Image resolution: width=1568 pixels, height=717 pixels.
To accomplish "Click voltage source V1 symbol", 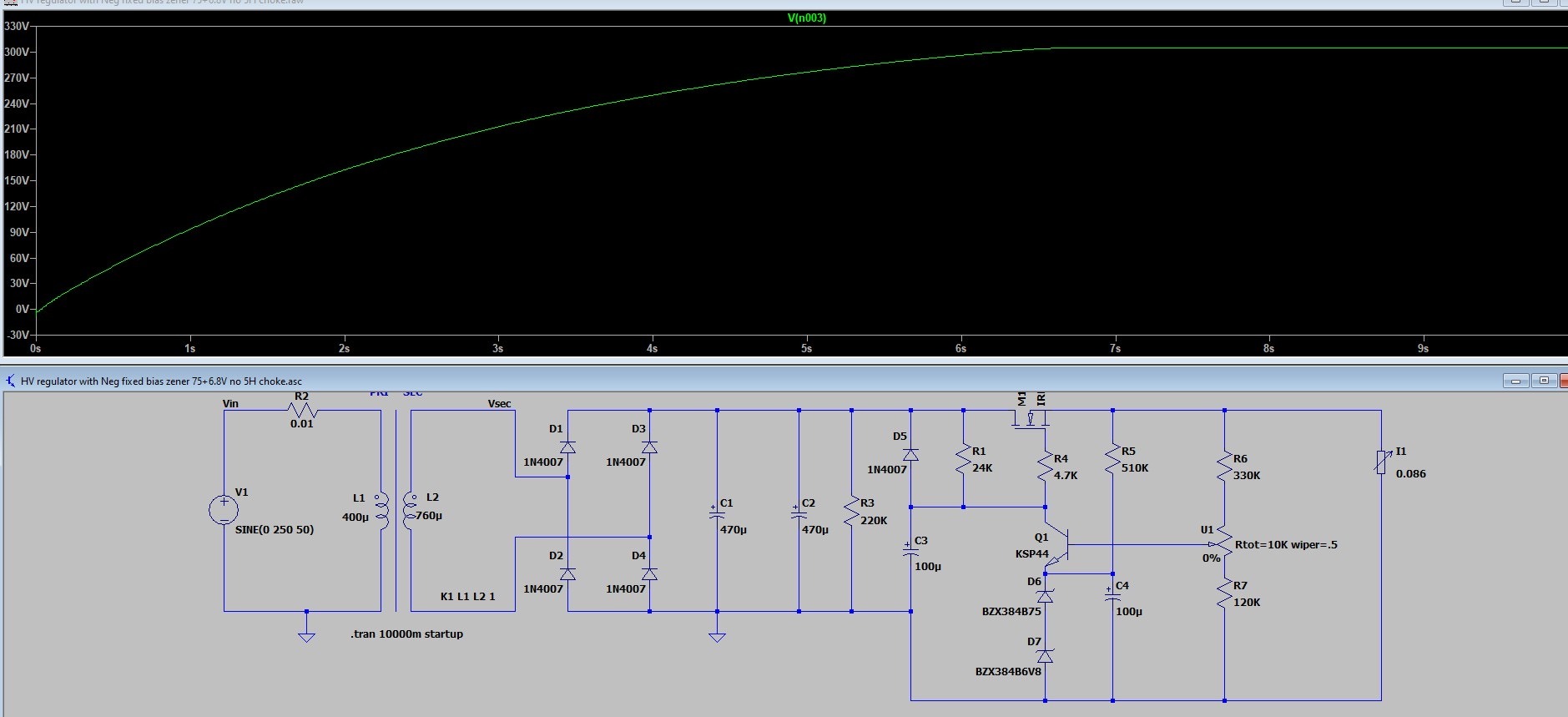I will coord(224,509).
